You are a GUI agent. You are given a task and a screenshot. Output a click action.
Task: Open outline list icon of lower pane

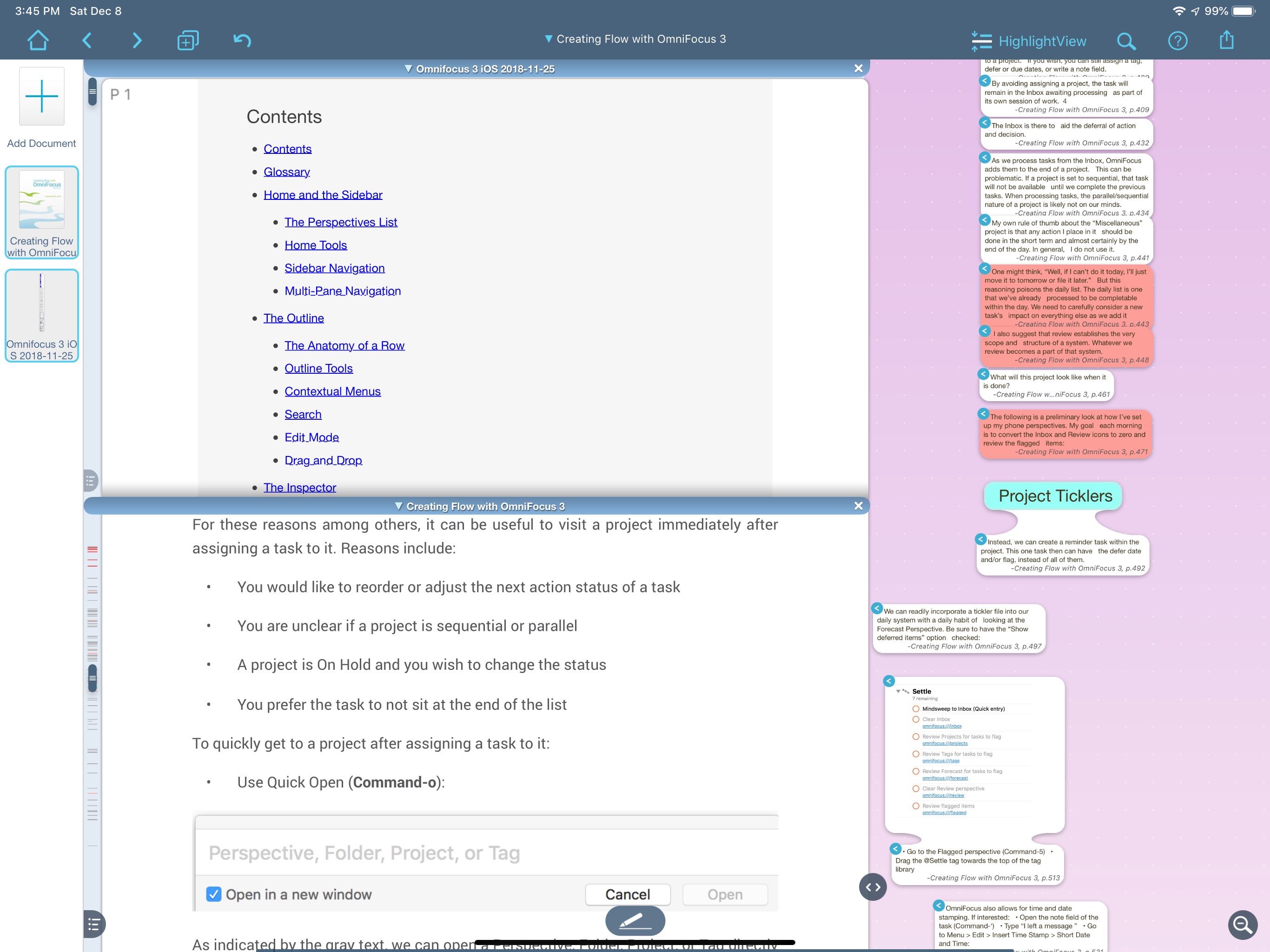(94, 924)
